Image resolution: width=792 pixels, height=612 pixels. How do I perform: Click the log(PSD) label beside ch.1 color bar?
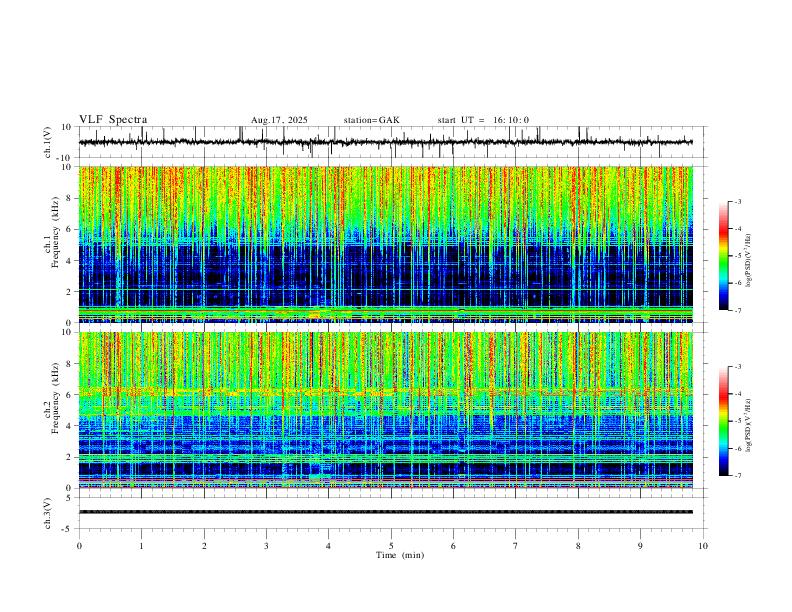pyautogui.click(x=748, y=261)
